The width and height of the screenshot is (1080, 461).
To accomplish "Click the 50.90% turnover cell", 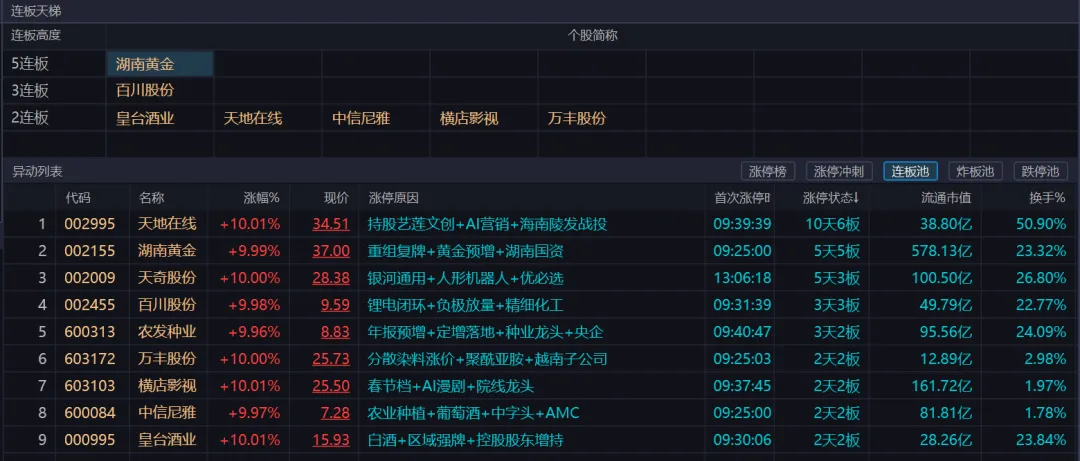I will [1041, 224].
